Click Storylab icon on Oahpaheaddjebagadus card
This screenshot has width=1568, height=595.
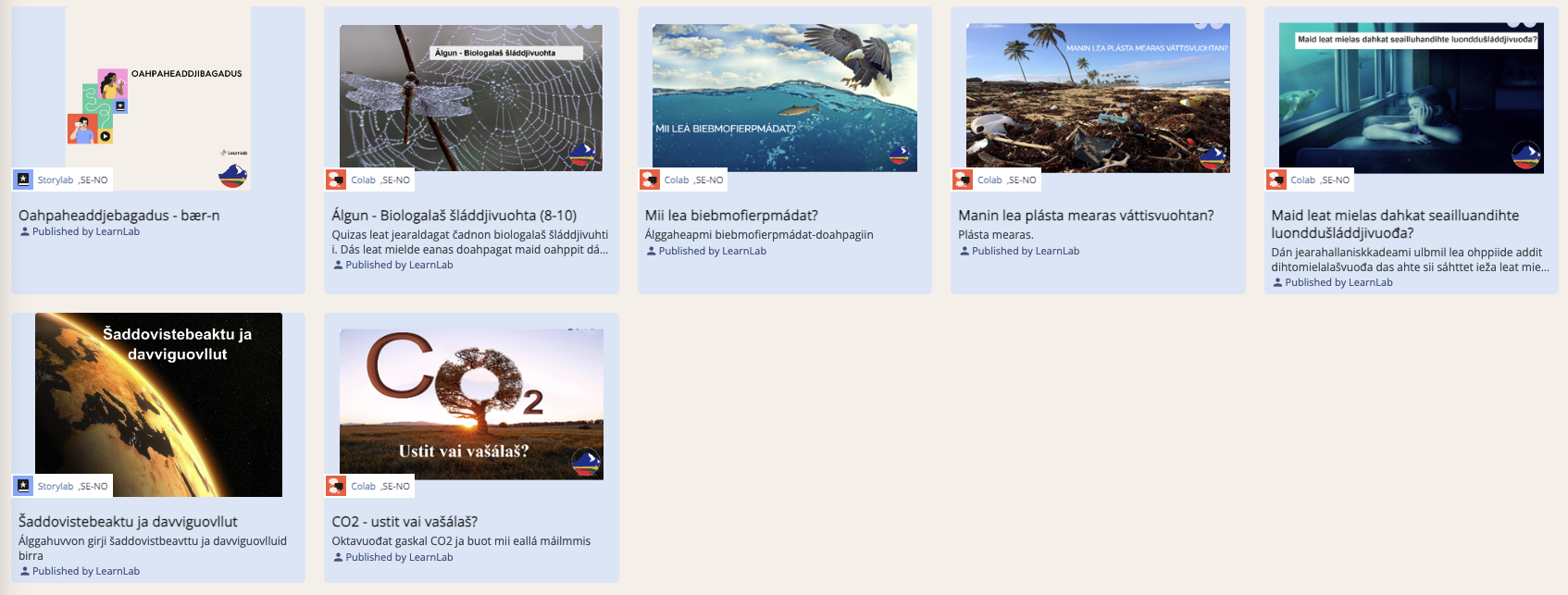(24, 180)
